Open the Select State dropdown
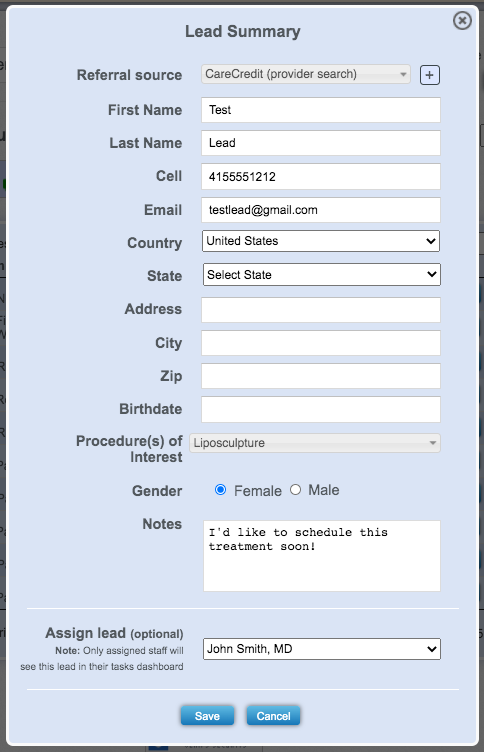This screenshot has height=752, width=484. click(321, 274)
